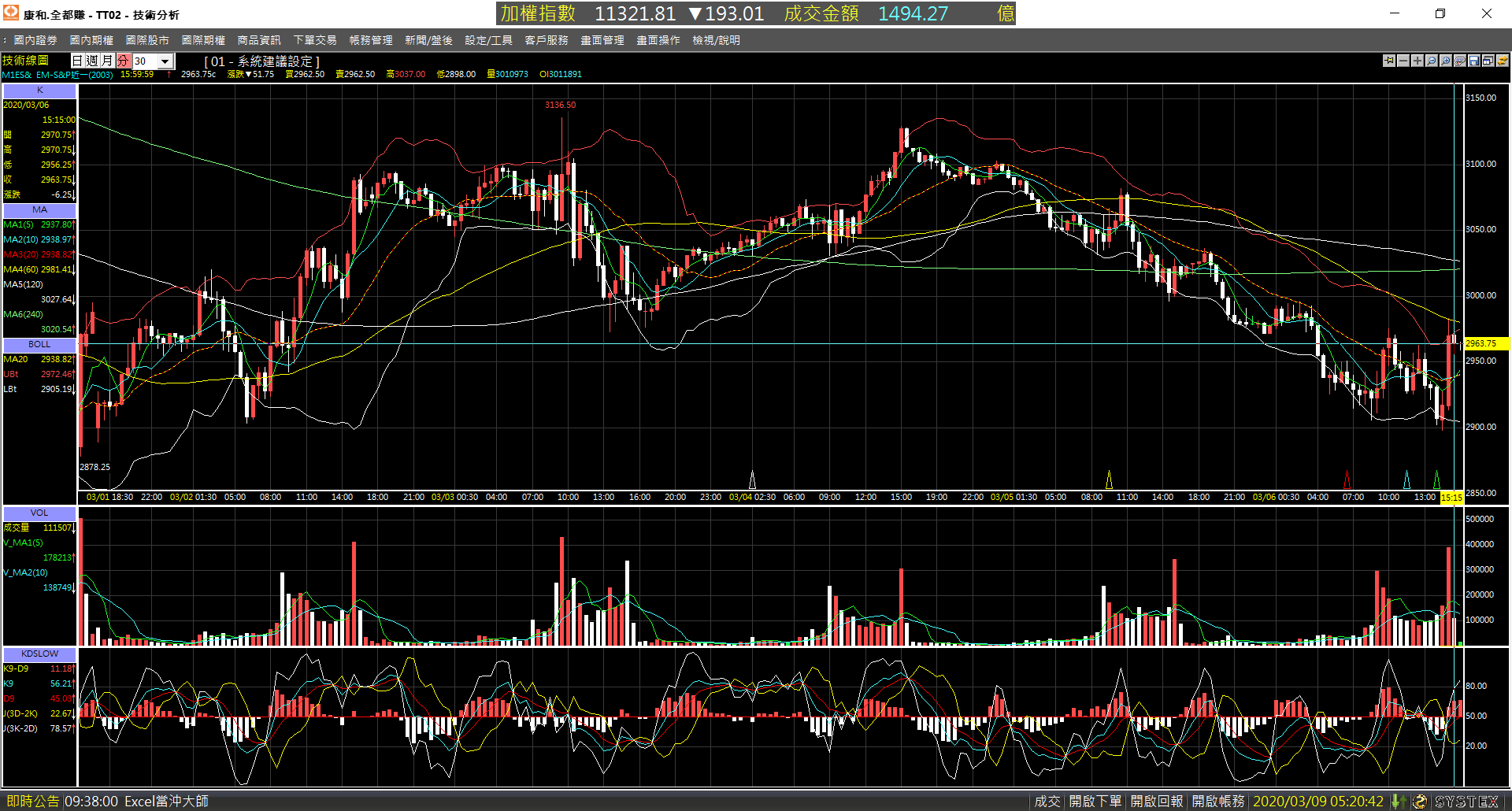This screenshot has width=1512, height=811.
Task: Click the green up-down arrows status icon
Action: point(1399,802)
